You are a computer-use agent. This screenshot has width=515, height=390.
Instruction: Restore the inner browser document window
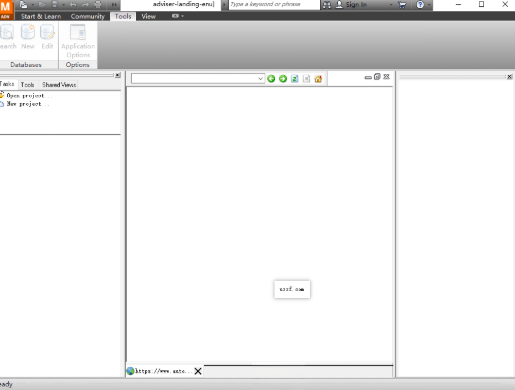pos(377,77)
